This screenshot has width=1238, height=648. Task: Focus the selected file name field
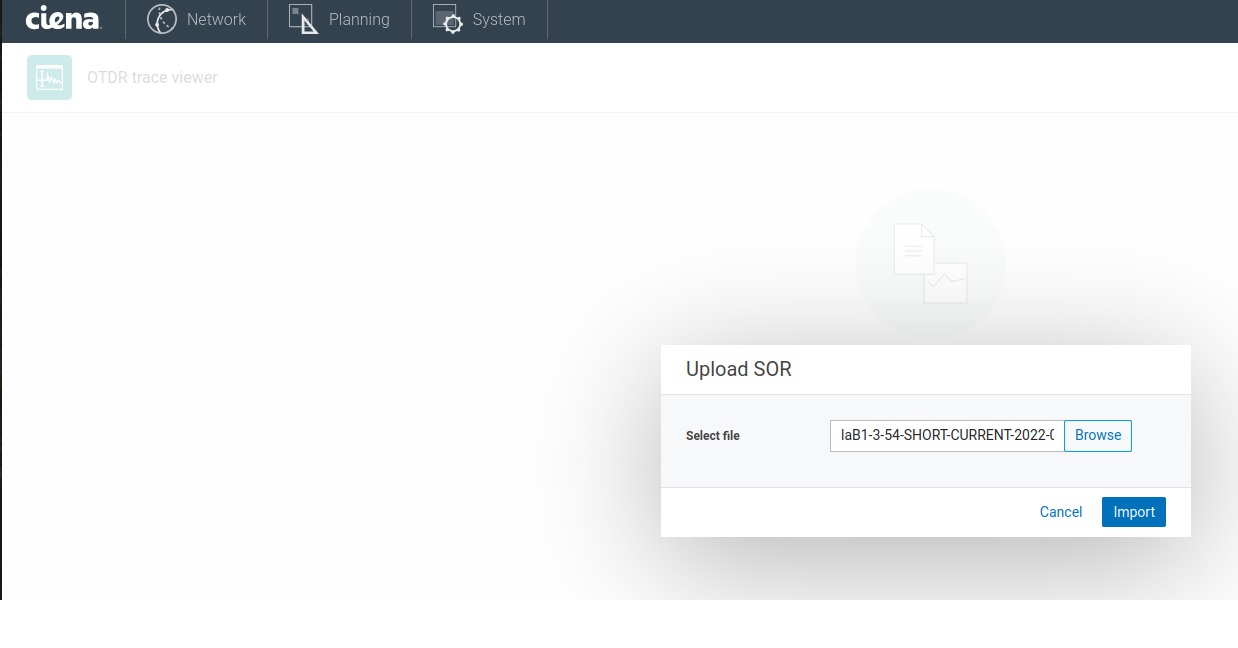[x=946, y=436]
